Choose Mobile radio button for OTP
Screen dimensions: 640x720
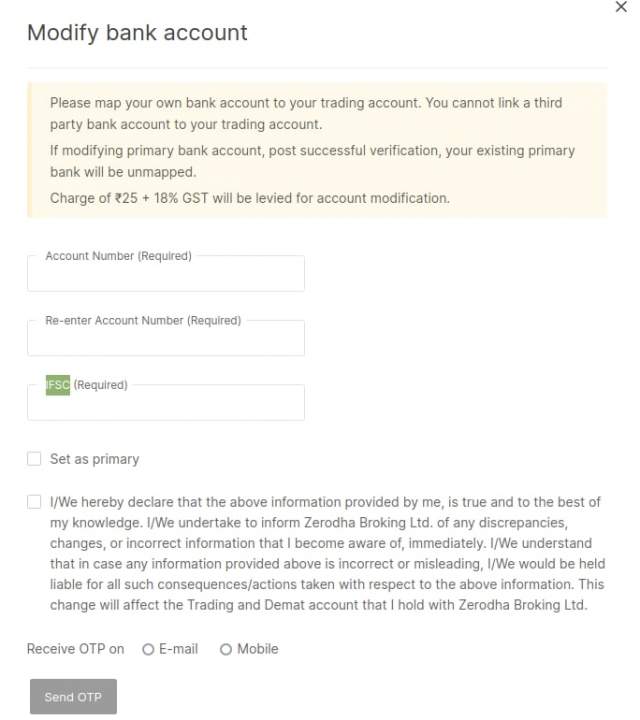226,650
